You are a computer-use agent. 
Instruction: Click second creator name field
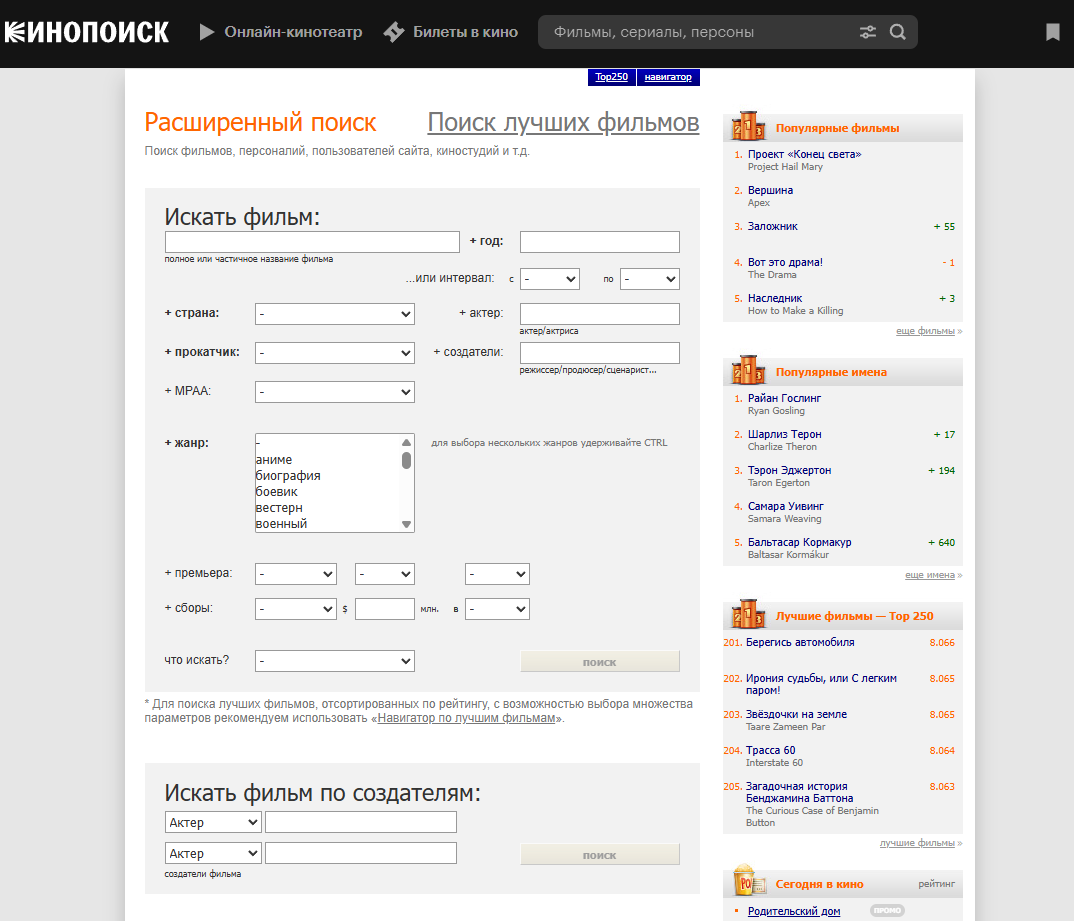tap(361, 853)
